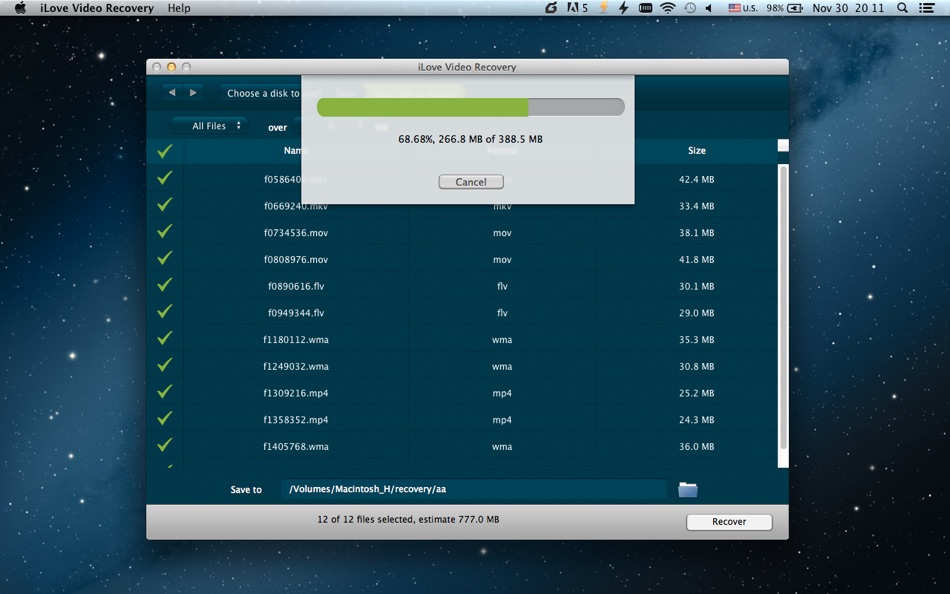Click the 12 of 12 files selected status text
Viewport: 950px width, 594px height.
point(408,519)
